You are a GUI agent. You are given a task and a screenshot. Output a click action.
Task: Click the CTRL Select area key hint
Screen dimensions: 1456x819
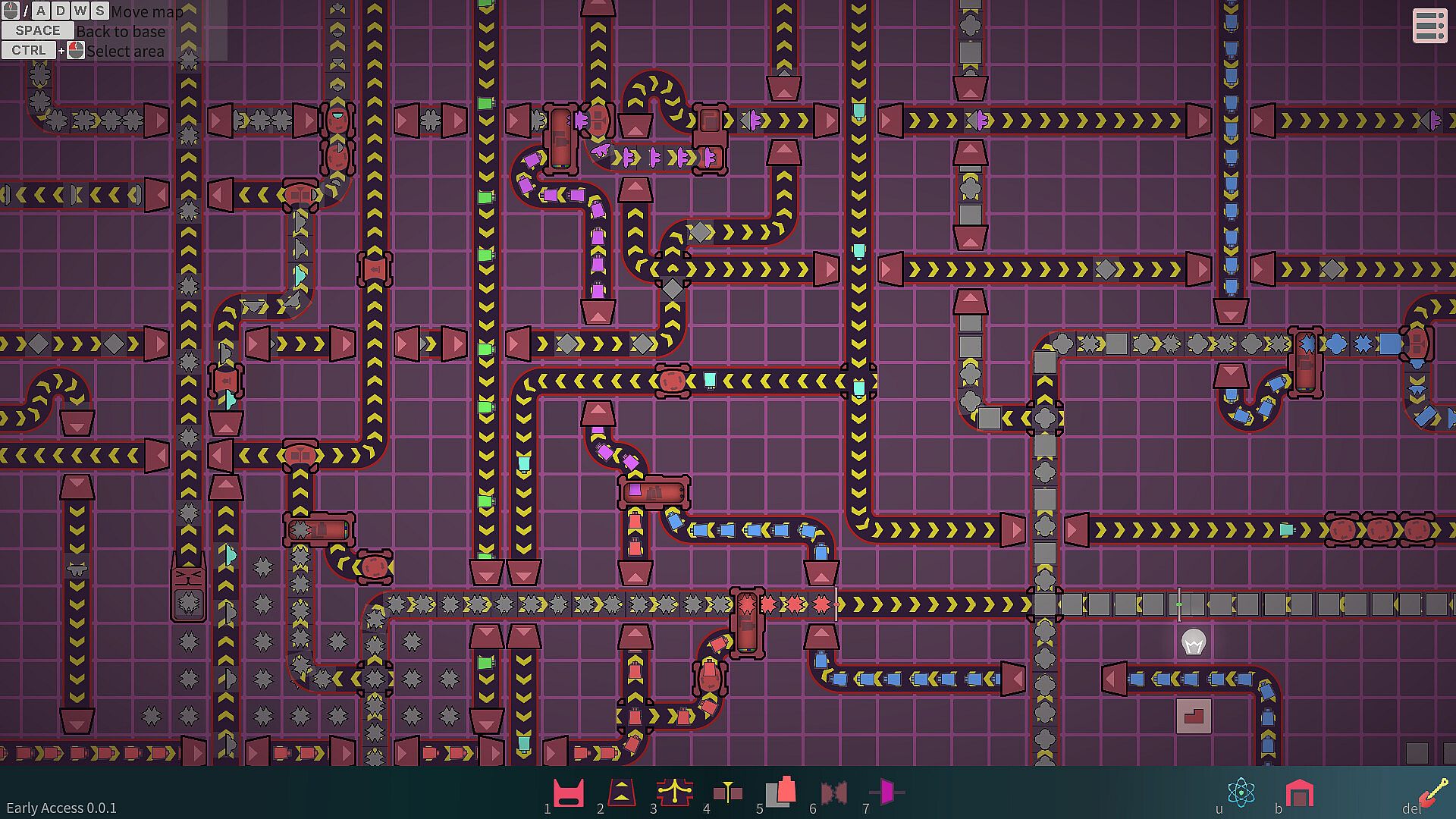pyautogui.click(x=28, y=51)
